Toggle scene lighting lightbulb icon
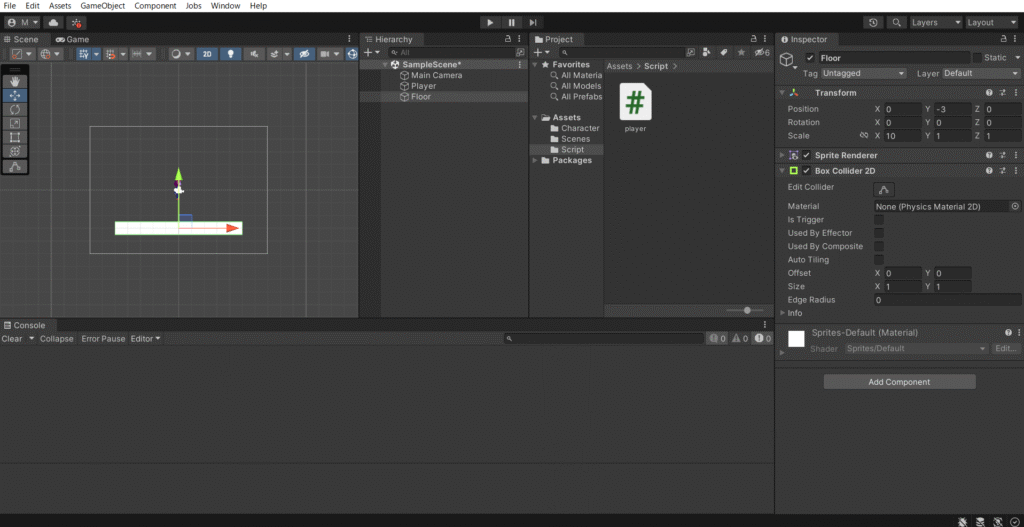Image resolution: width=1024 pixels, height=527 pixels. [x=231, y=54]
